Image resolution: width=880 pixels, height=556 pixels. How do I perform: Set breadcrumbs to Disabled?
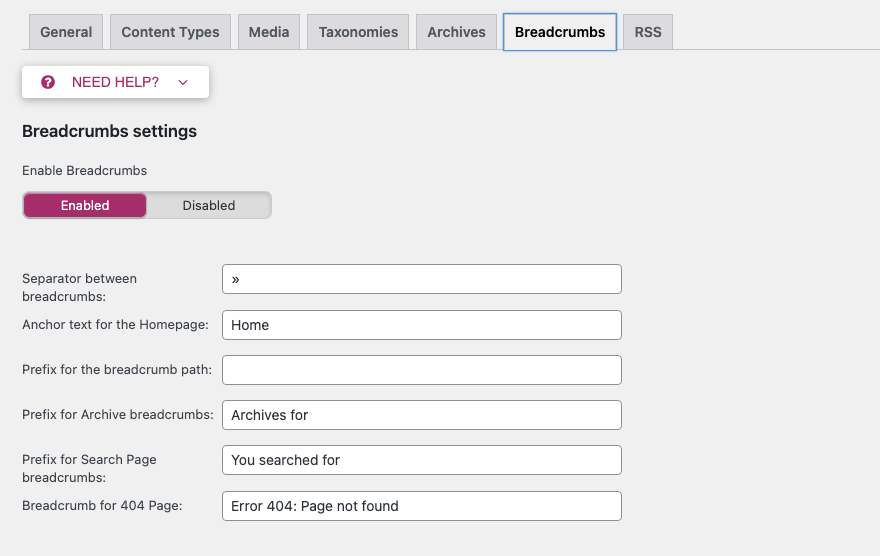click(x=209, y=205)
